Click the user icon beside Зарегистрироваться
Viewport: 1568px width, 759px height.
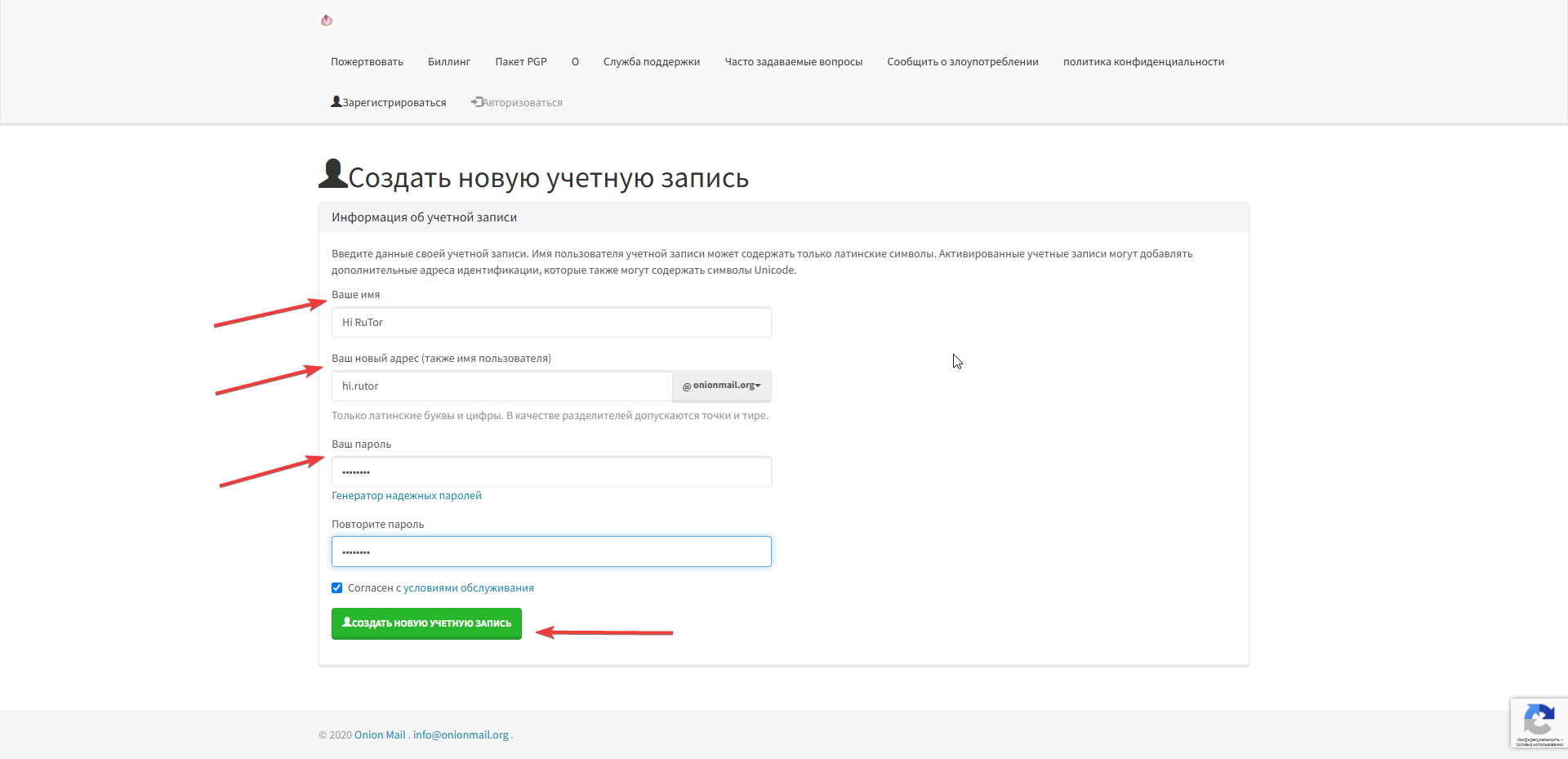point(336,102)
